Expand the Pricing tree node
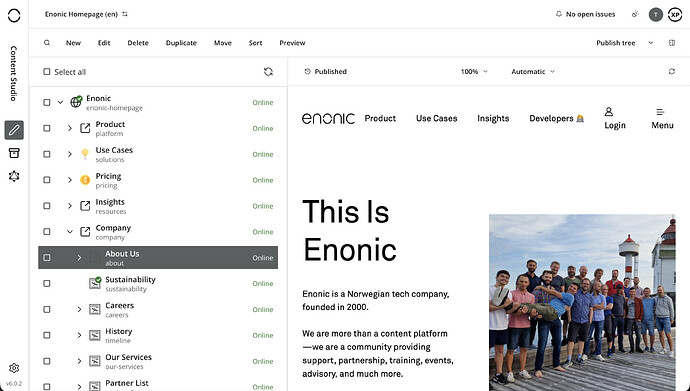The image size is (690, 391). click(x=70, y=179)
